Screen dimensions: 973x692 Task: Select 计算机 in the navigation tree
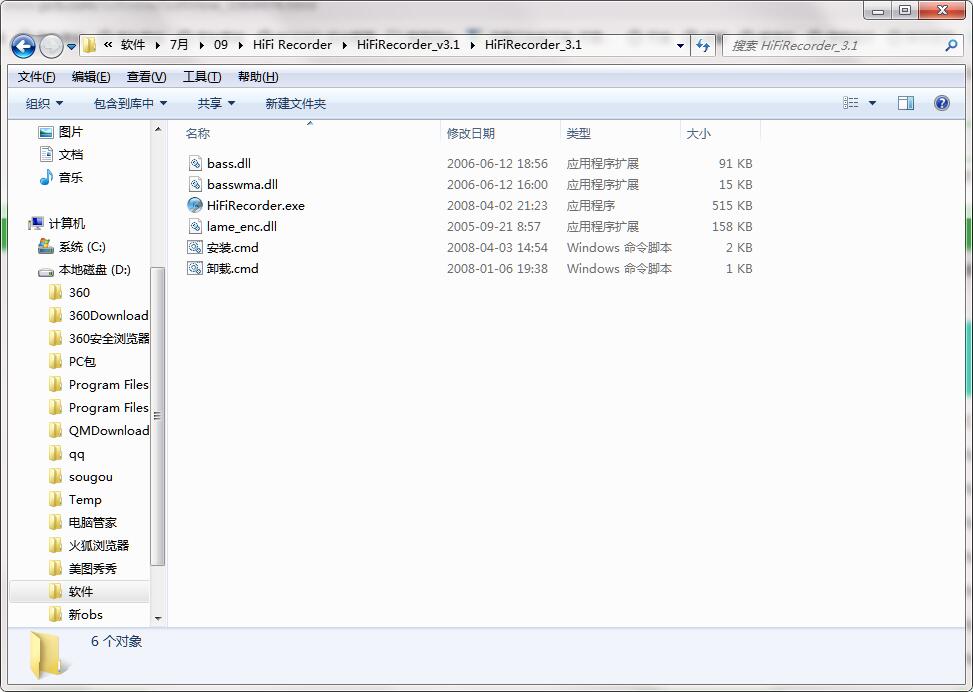56,223
